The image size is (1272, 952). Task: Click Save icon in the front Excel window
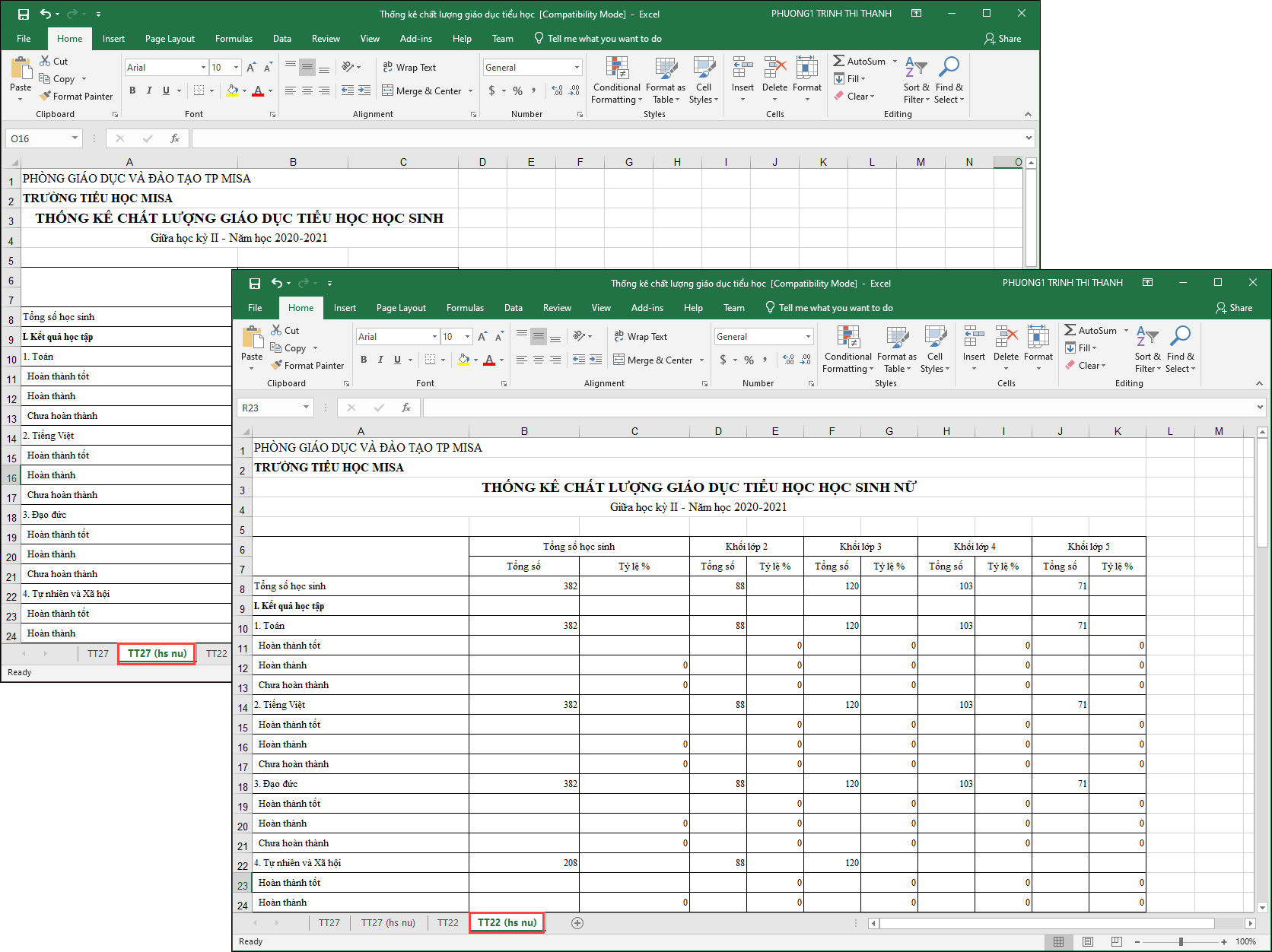tap(255, 284)
